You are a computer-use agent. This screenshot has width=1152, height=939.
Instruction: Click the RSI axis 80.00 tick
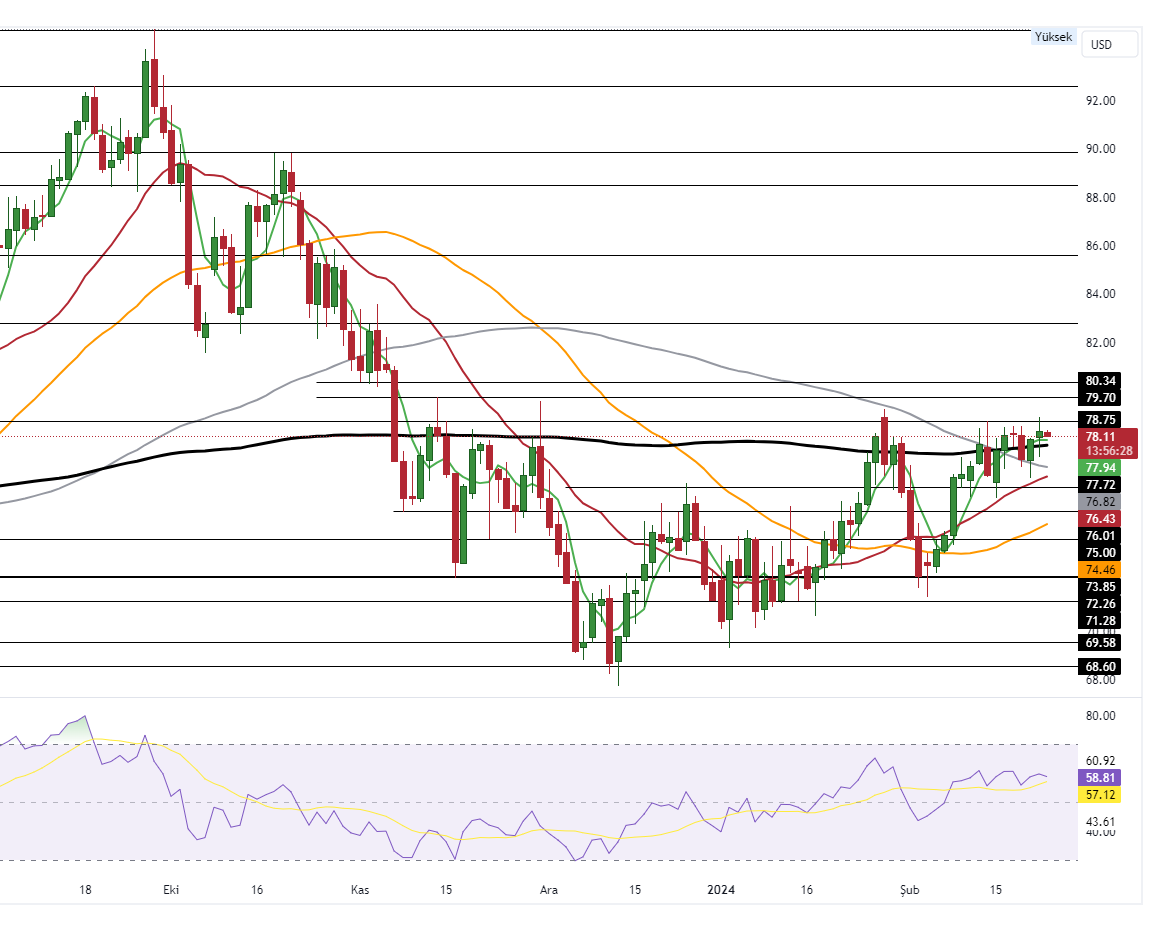[x=1100, y=716]
